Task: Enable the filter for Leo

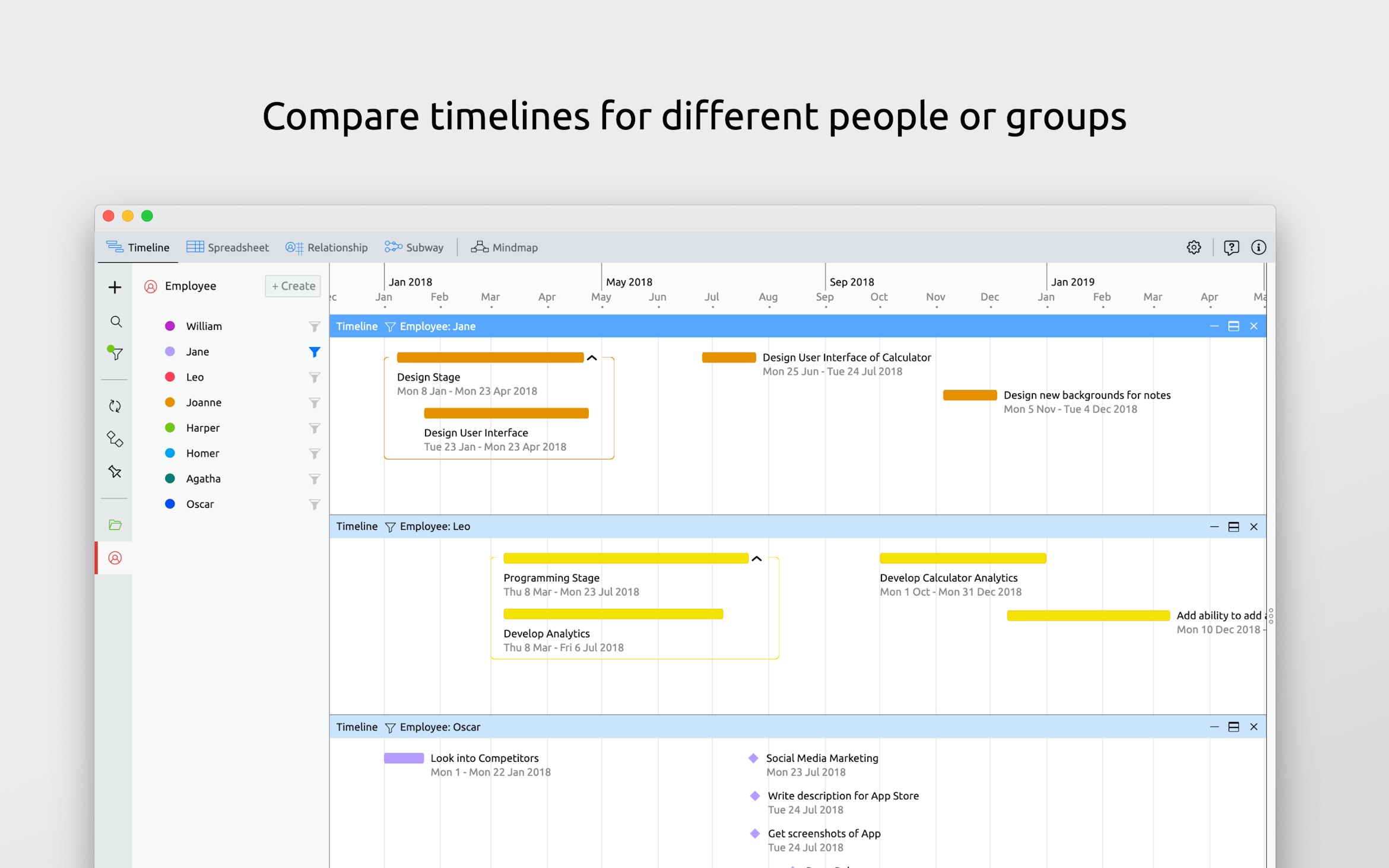Action: (x=315, y=377)
